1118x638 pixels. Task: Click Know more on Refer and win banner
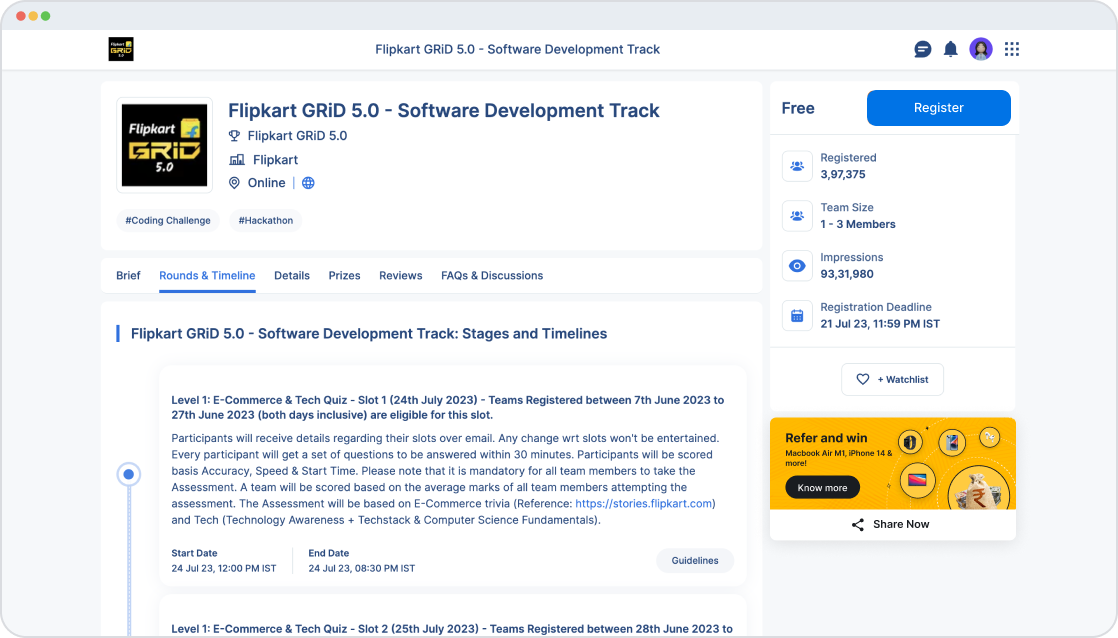click(822, 488)
